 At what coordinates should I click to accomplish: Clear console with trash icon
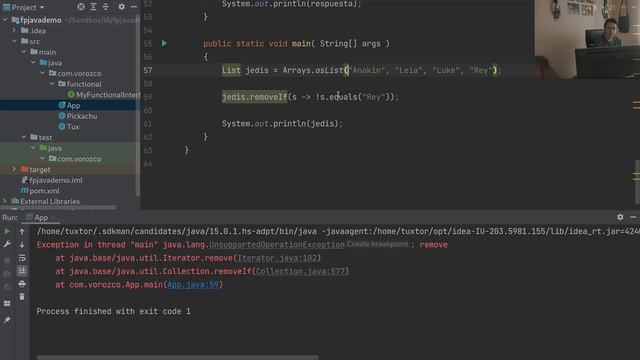click(22, 297)
